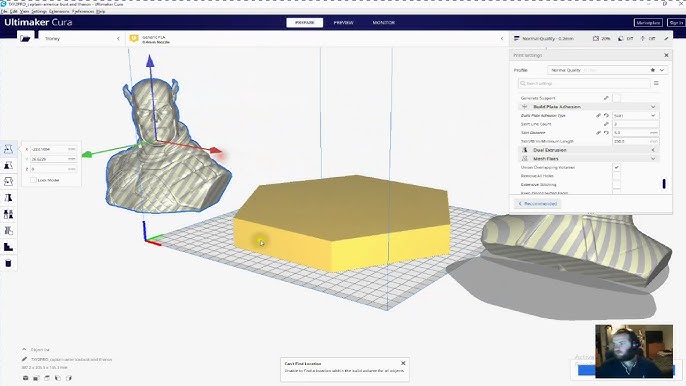The image size is (686, 386).
Task: Open file folder icon
Action: tap(25, 39)
